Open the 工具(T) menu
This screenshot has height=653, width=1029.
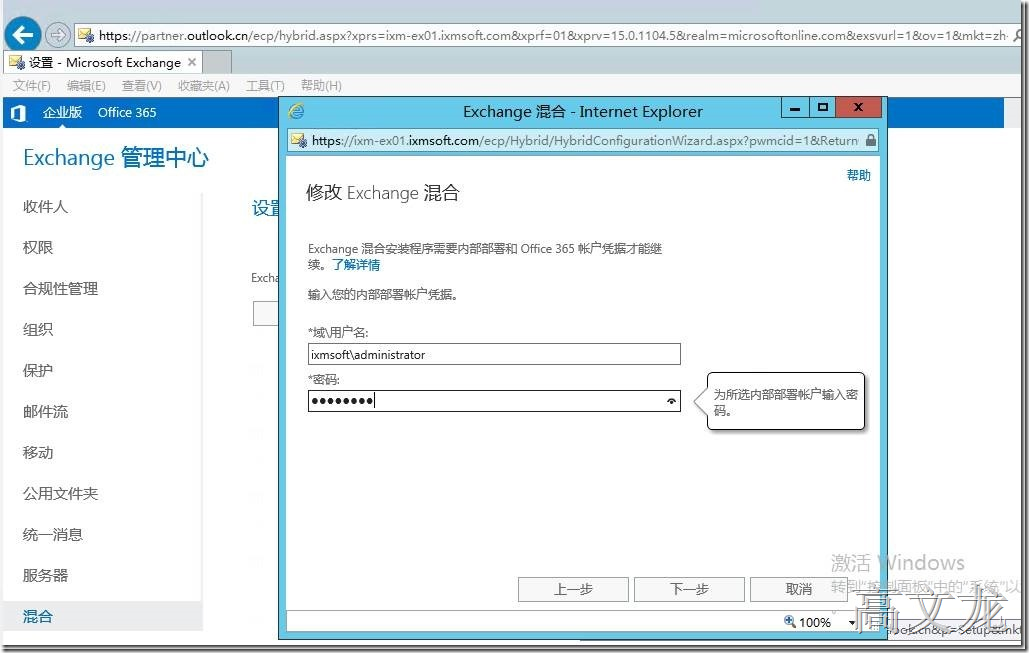265,86
